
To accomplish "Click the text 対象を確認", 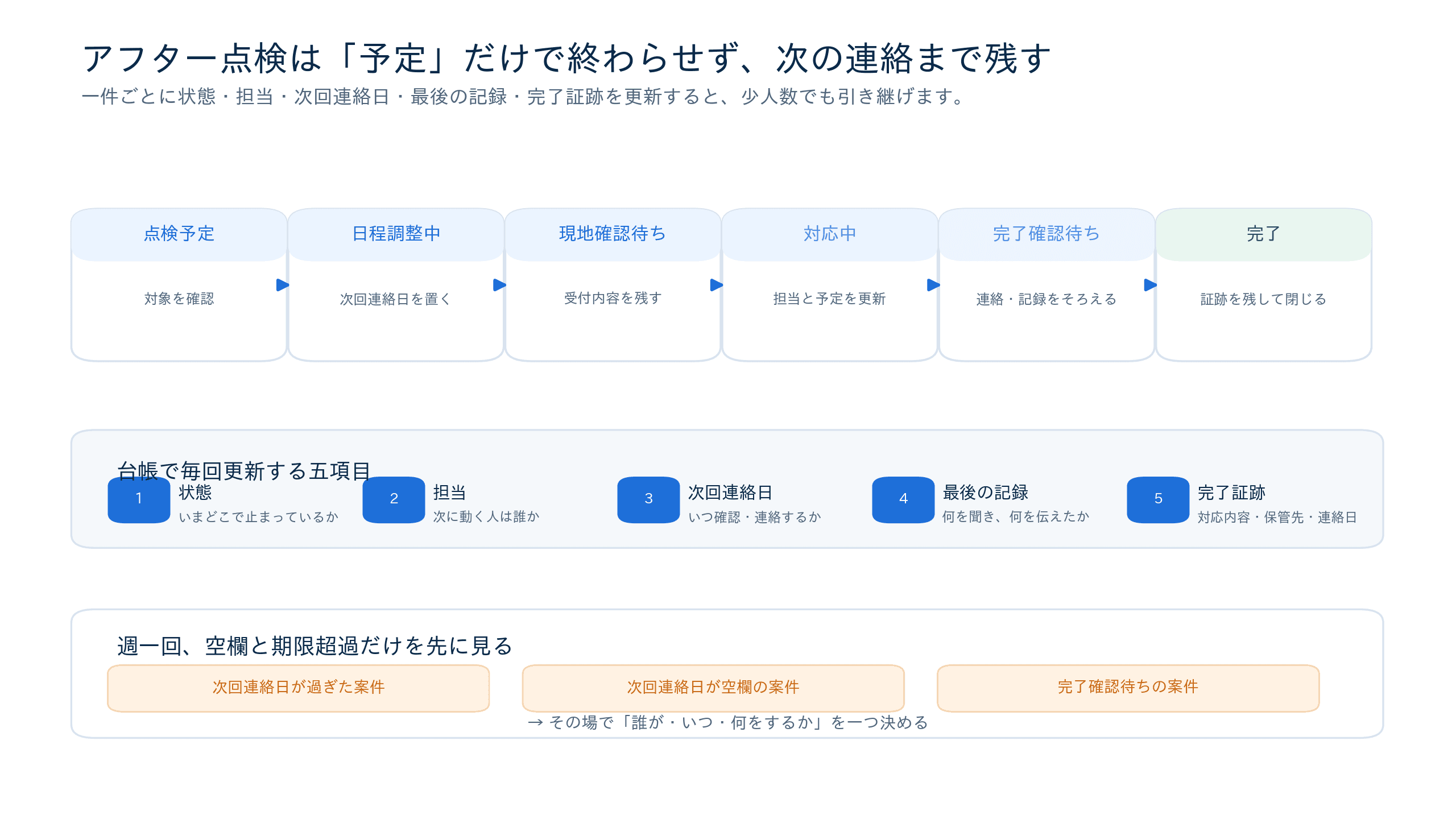I will point(179,299).
